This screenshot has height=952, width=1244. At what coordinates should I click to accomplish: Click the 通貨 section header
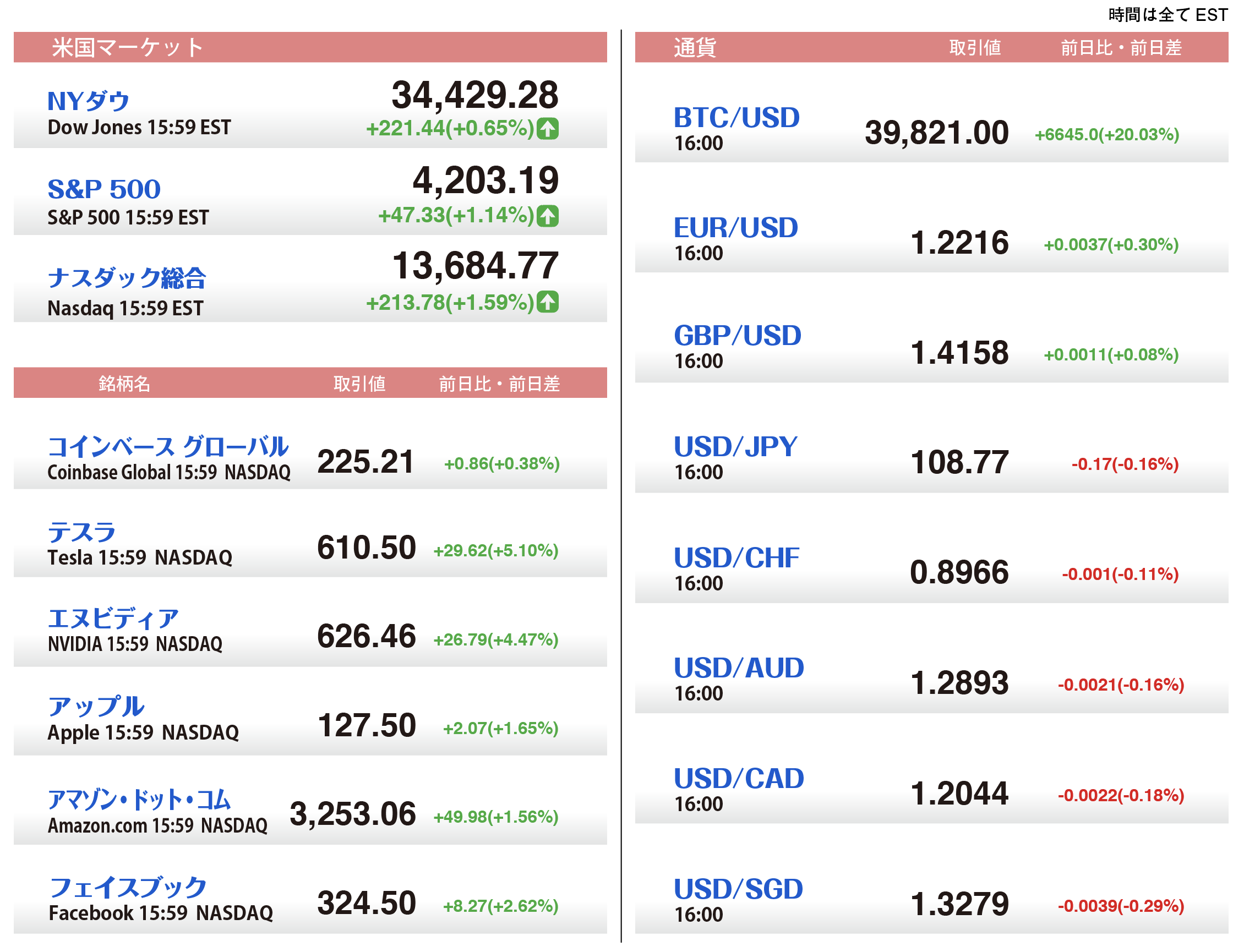pos(695,47)
